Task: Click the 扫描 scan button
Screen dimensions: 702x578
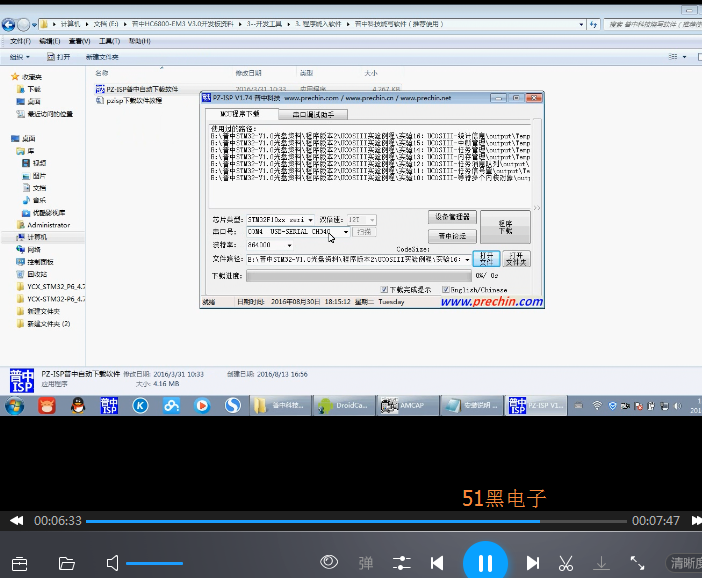Action: [364, 232]
